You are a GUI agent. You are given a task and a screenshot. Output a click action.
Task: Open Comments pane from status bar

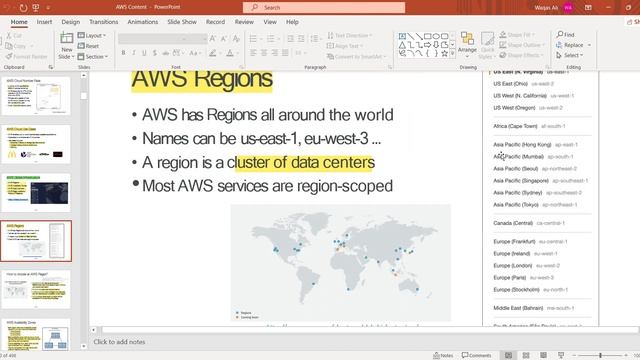pyautogui.click(x=477, y=356)
